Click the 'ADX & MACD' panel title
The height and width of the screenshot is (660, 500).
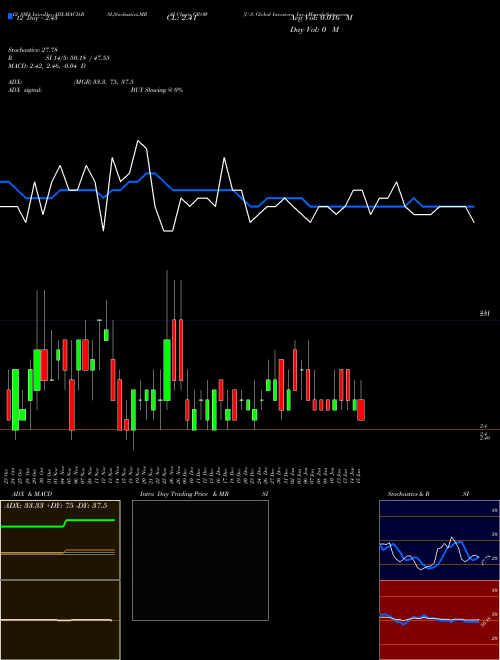(32, 494)
